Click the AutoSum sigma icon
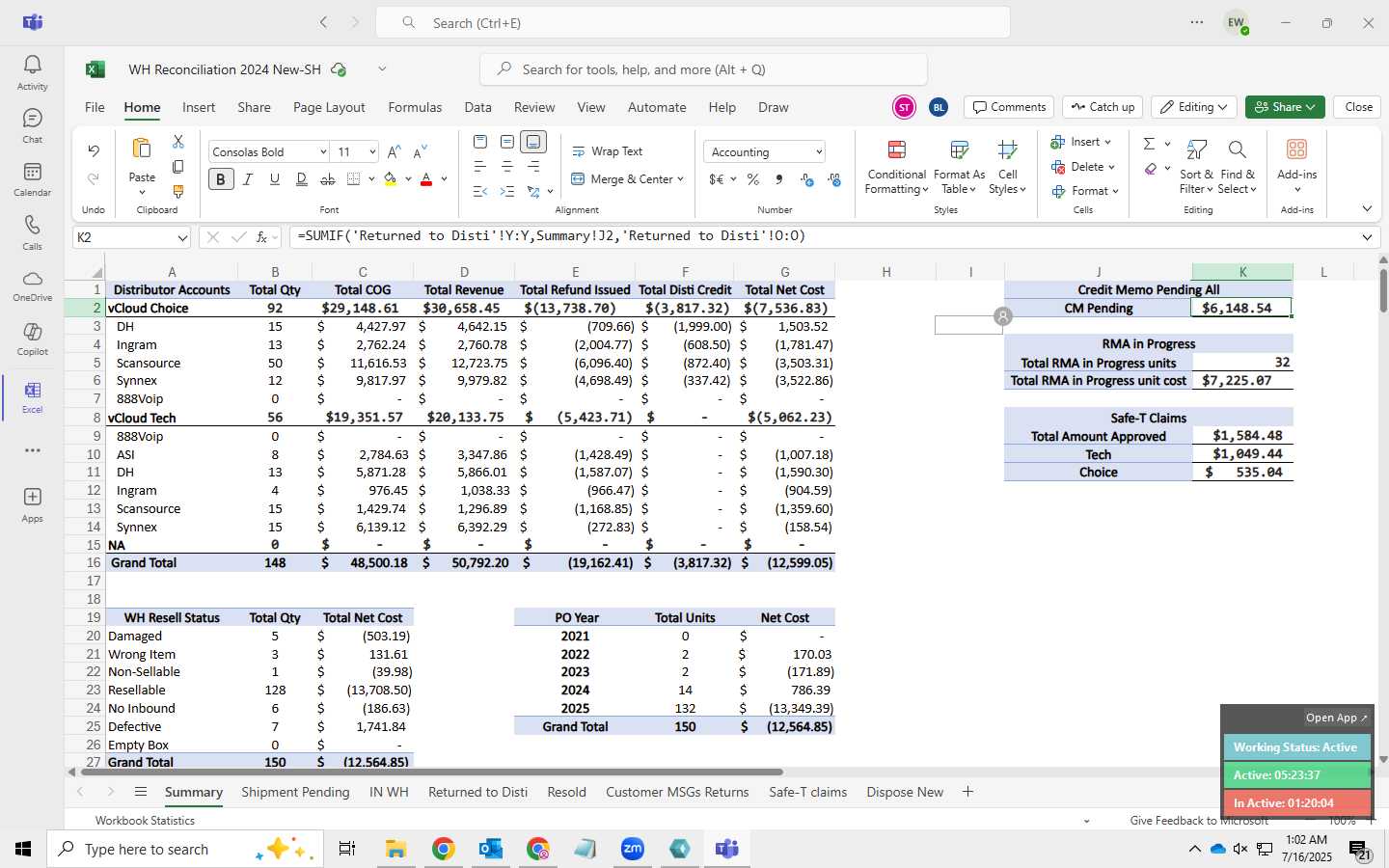The image size is (1389, 868). [1149, 144]
